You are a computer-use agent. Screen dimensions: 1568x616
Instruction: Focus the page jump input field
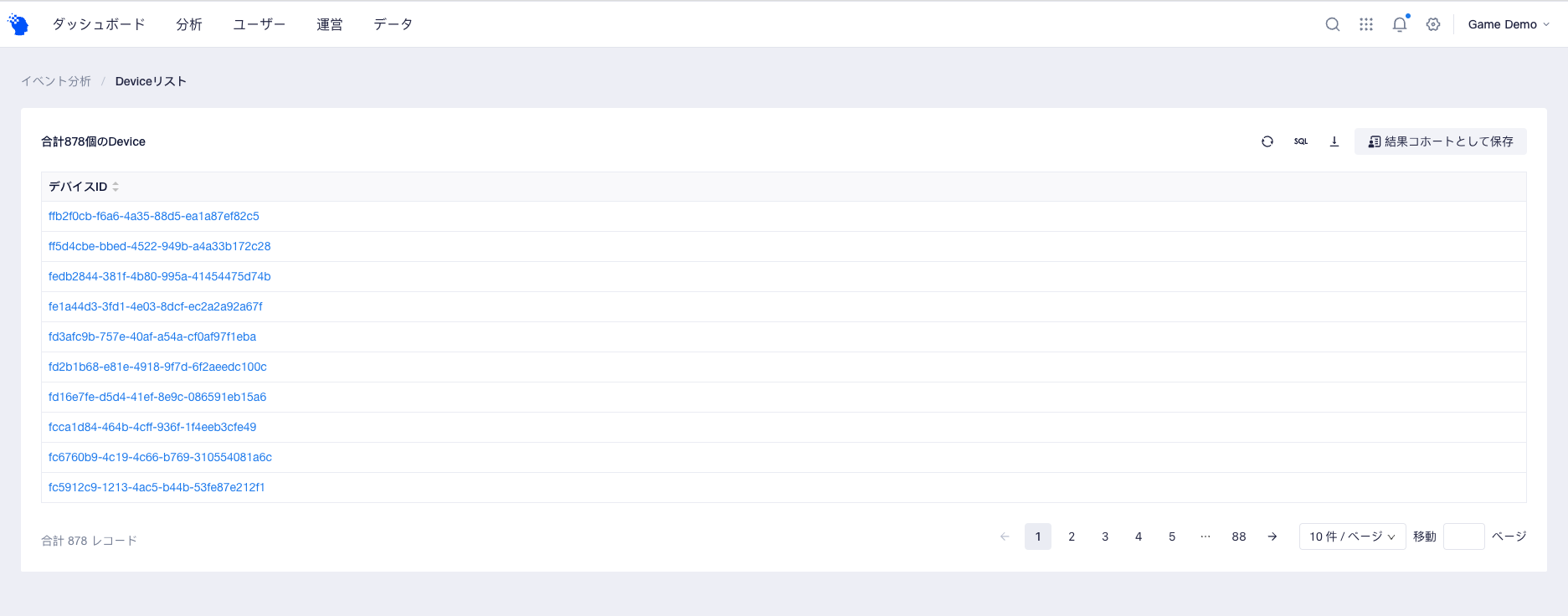click(1463, 536)
